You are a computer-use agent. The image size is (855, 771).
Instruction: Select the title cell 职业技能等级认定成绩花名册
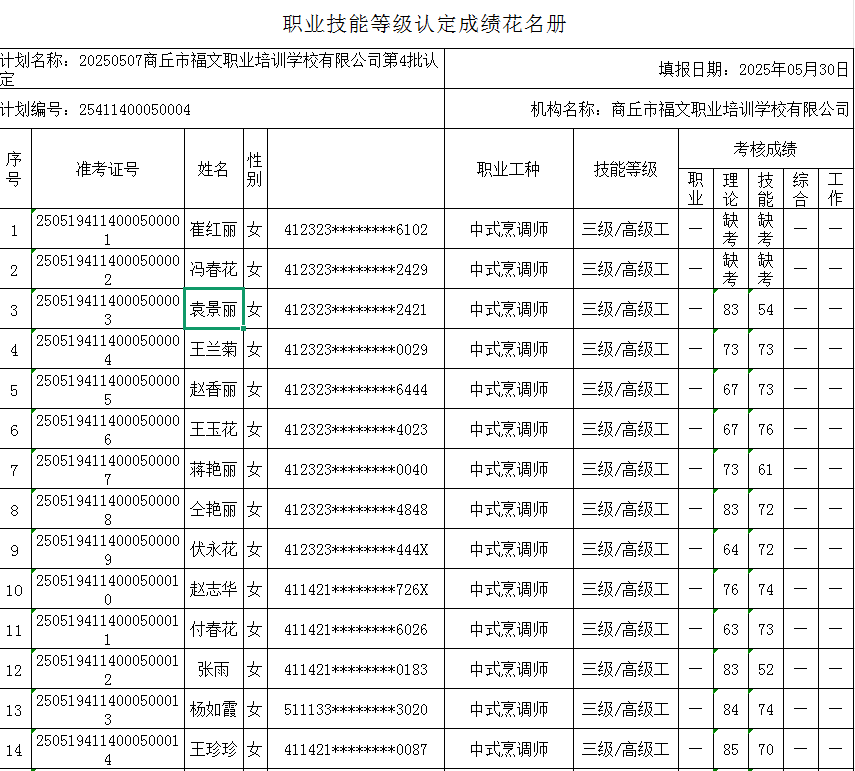pyautogui.click(x=424, y=23)
